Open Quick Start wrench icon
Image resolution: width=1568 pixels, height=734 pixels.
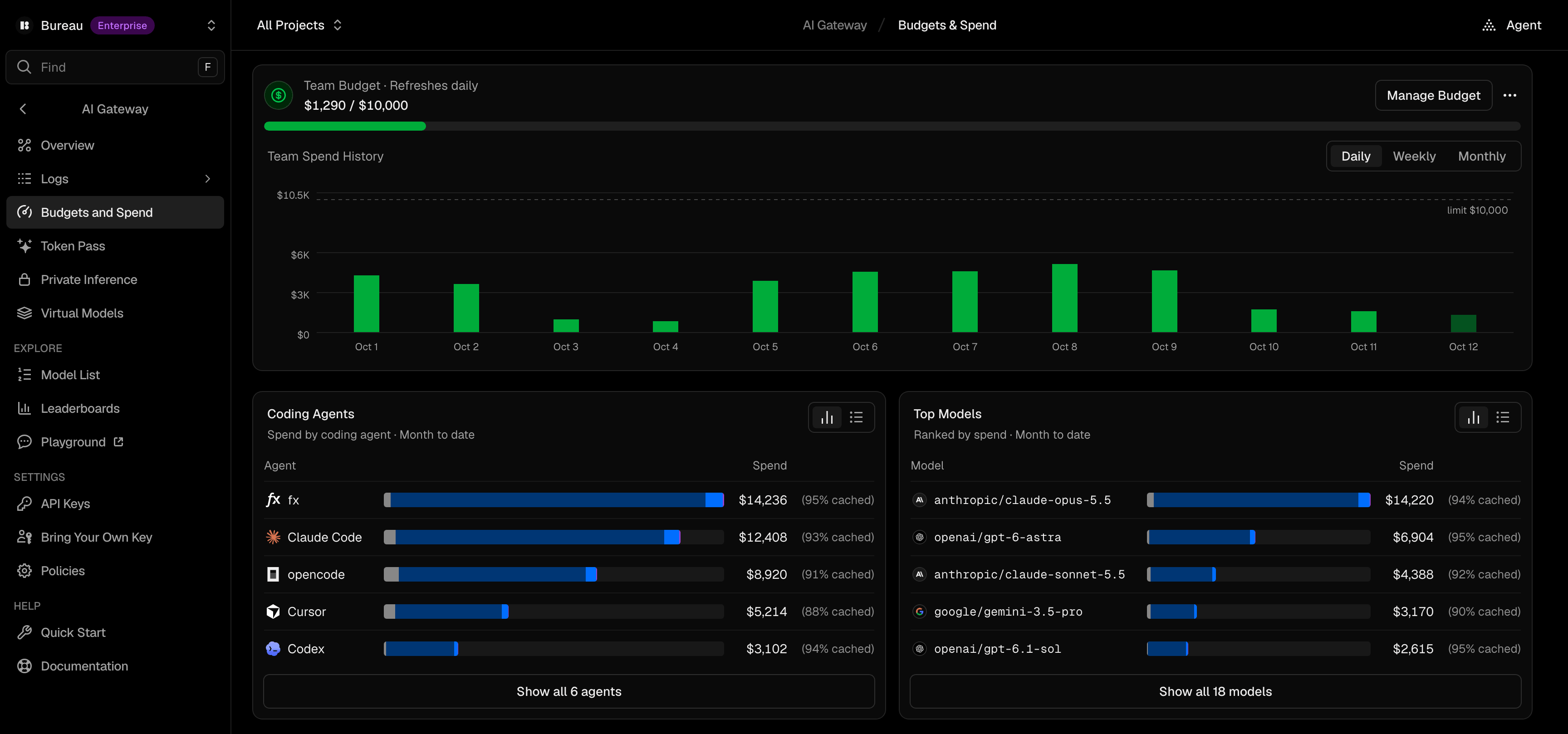24,632
